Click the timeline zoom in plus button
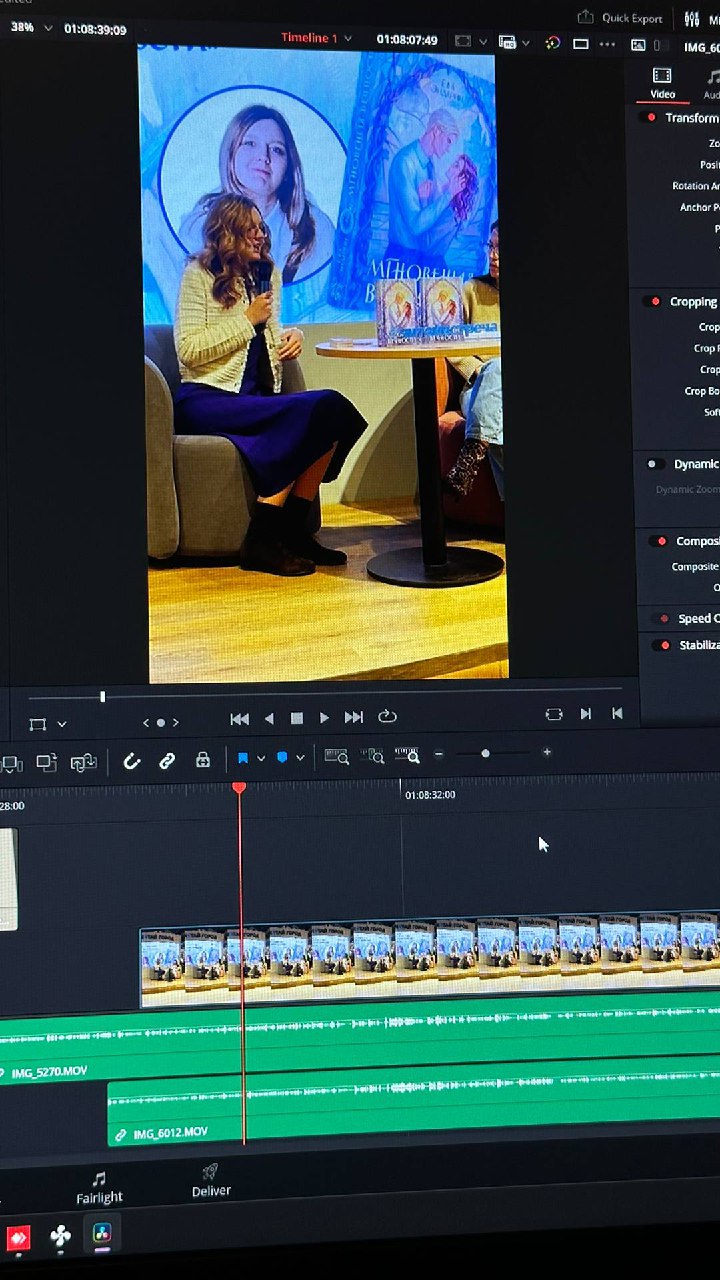This screenshot has width=720, height=1280. (x=546, y=752)
